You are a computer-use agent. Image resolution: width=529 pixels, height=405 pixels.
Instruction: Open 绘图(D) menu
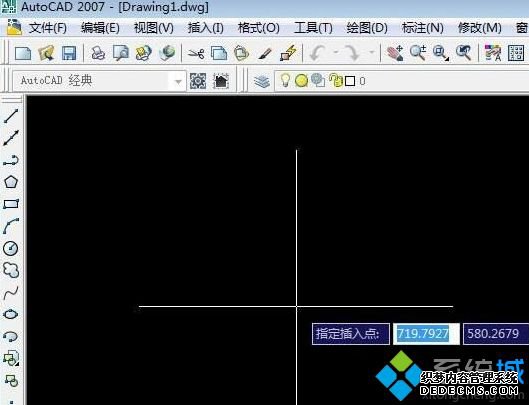(367, 28)
